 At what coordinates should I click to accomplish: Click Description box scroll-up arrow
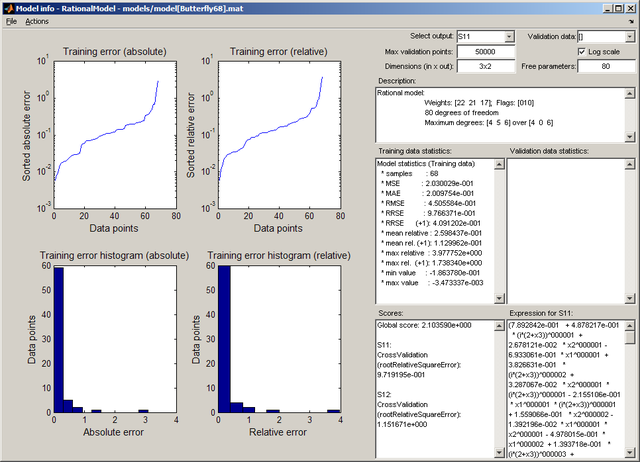628,93
